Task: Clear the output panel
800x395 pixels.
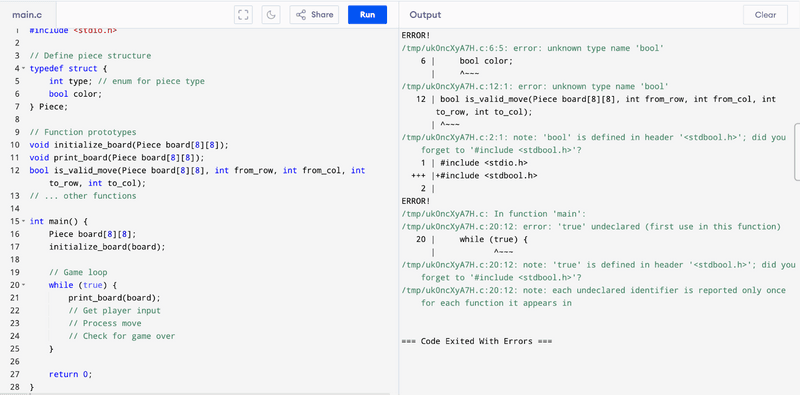Action: coord(765,15)
